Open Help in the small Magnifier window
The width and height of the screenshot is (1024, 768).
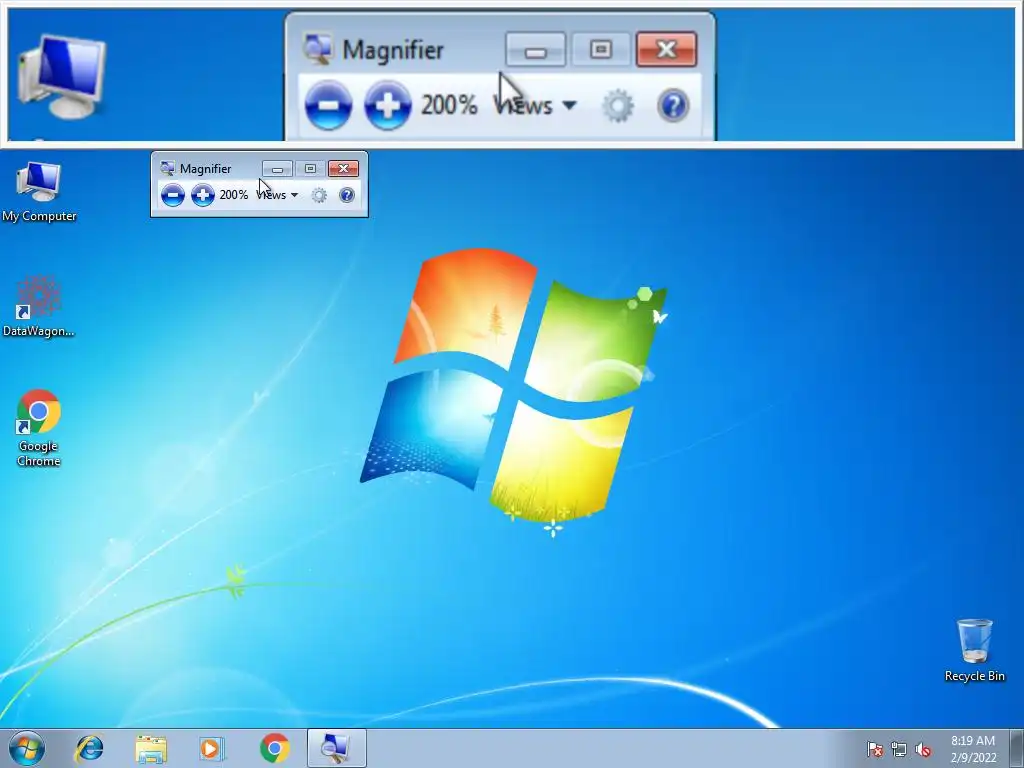pyautogui.click(x=347, y=195)
